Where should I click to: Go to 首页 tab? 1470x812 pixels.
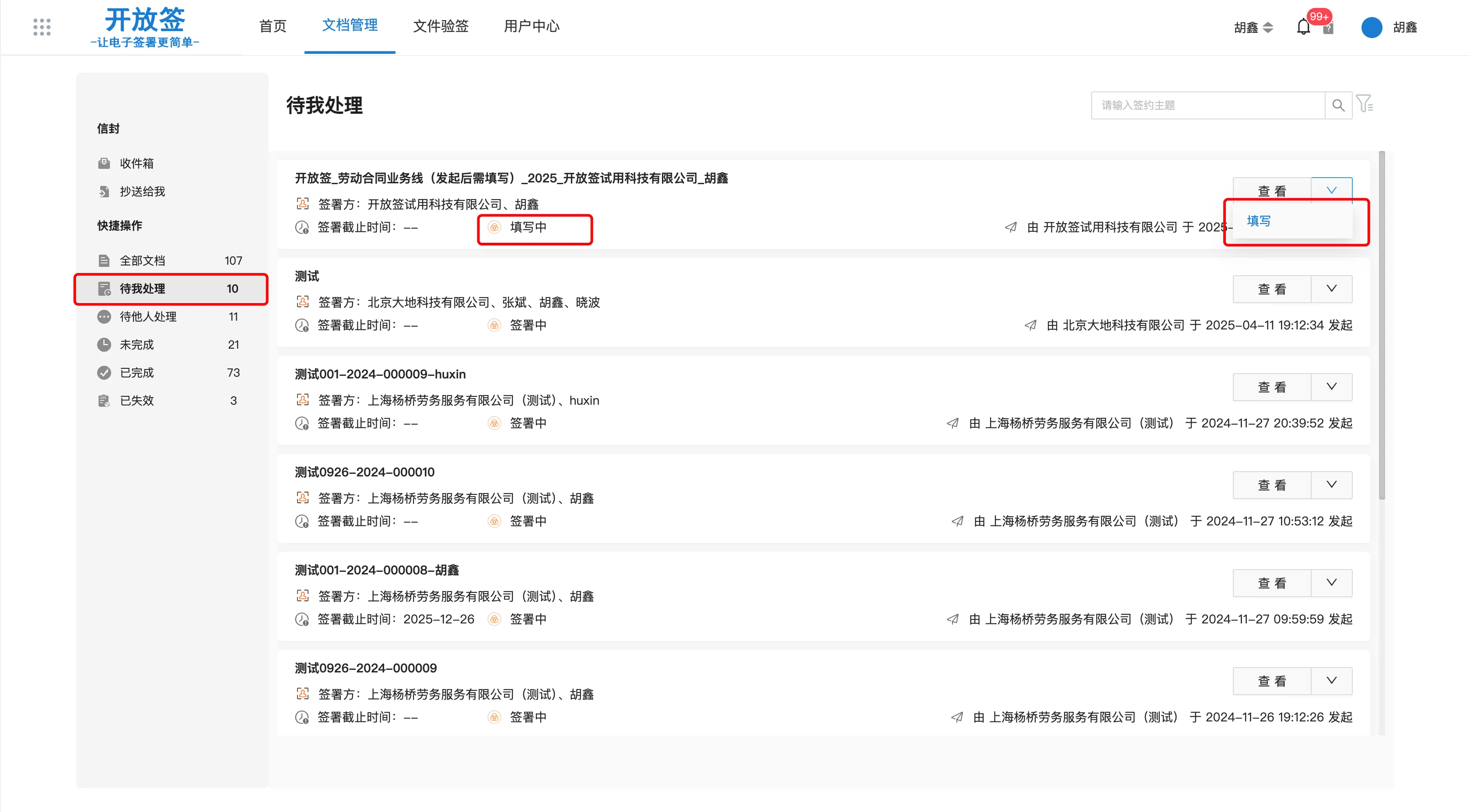(272, 26)
